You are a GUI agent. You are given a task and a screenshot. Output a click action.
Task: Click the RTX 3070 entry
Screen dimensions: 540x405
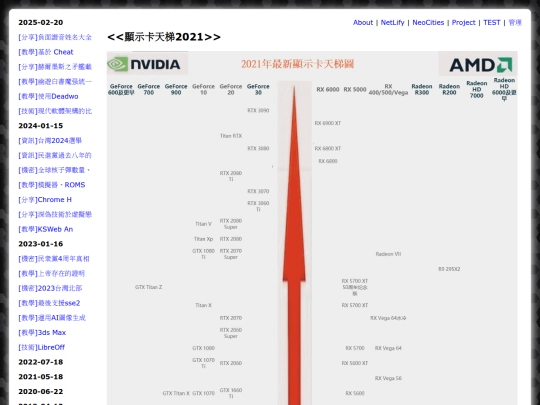tap(258, 191)
